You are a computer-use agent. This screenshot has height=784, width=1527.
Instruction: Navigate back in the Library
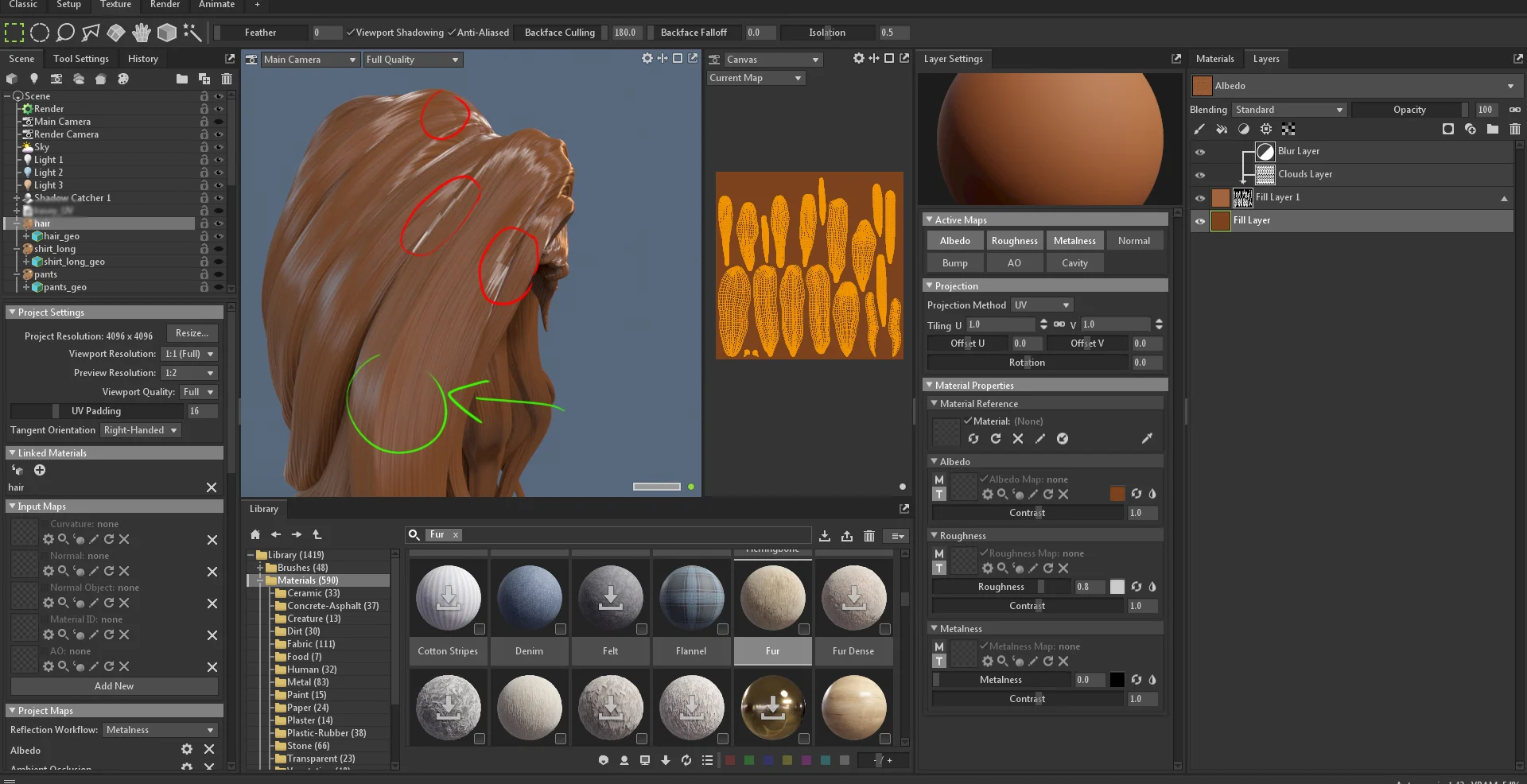[x=276, y=534]
